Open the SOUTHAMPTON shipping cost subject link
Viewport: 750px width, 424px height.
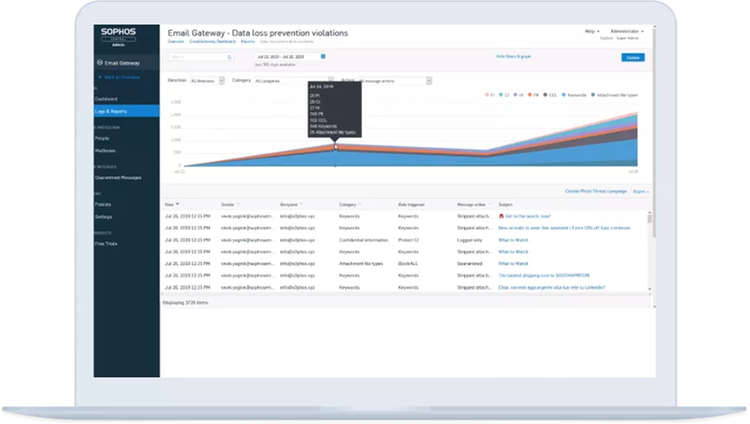(544, 276)
